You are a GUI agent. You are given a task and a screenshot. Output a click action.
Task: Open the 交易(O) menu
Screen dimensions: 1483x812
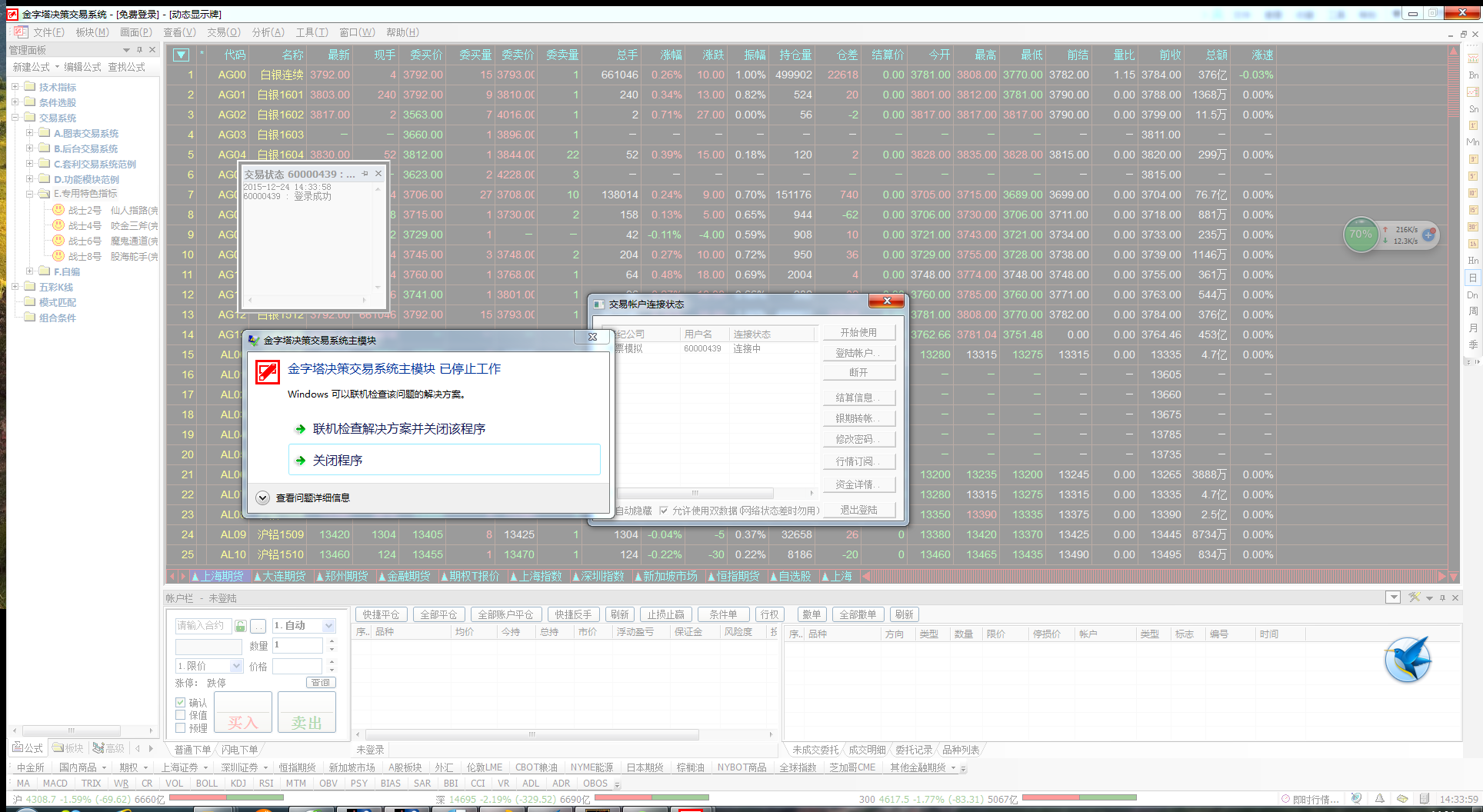tap(223, 32)
